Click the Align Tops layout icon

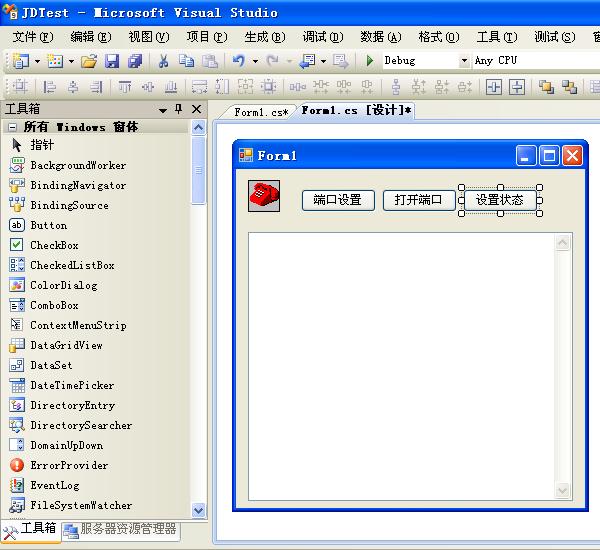coord(125,87)
